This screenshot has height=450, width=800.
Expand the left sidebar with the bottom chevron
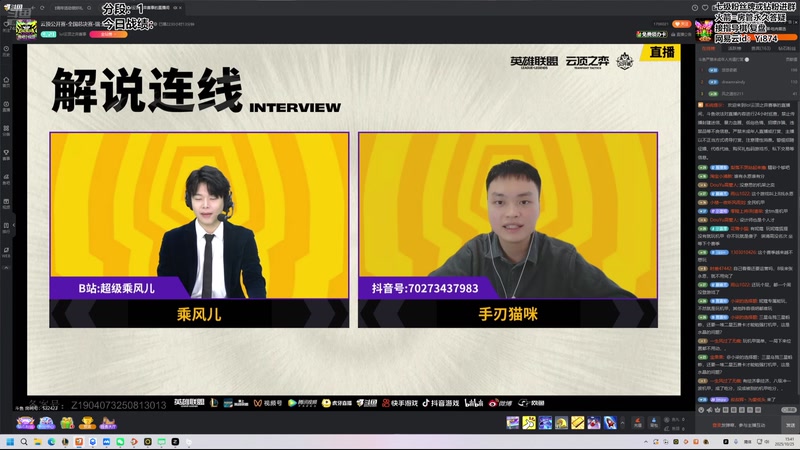pos(6,268)
